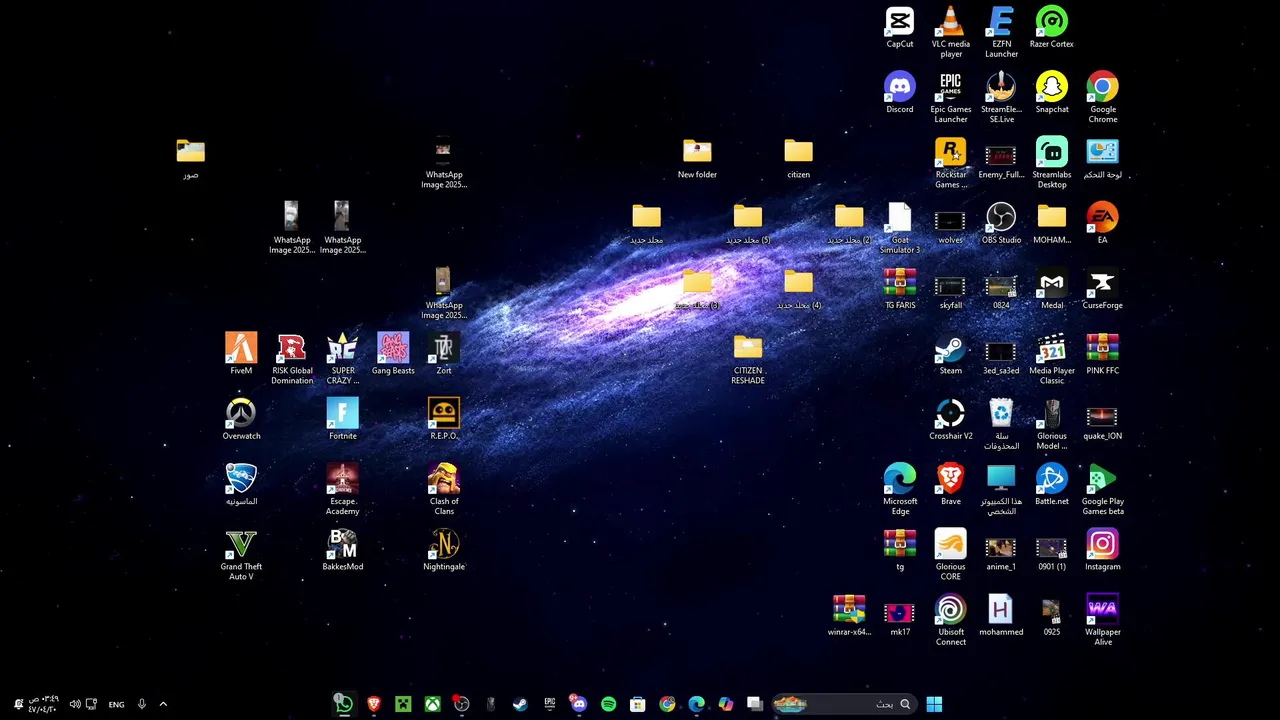Select the Crosshair V2 icon

pos(950,419)
